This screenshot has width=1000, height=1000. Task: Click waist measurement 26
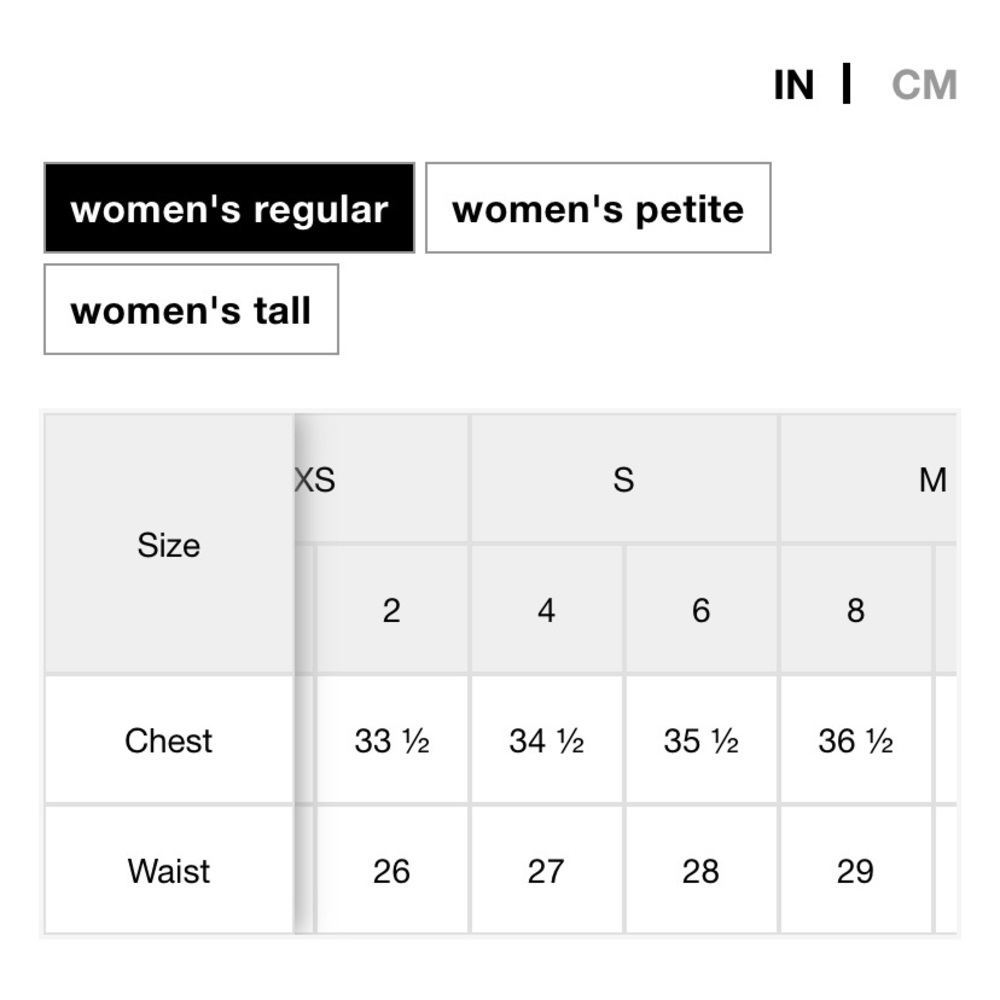coord(391,871)
